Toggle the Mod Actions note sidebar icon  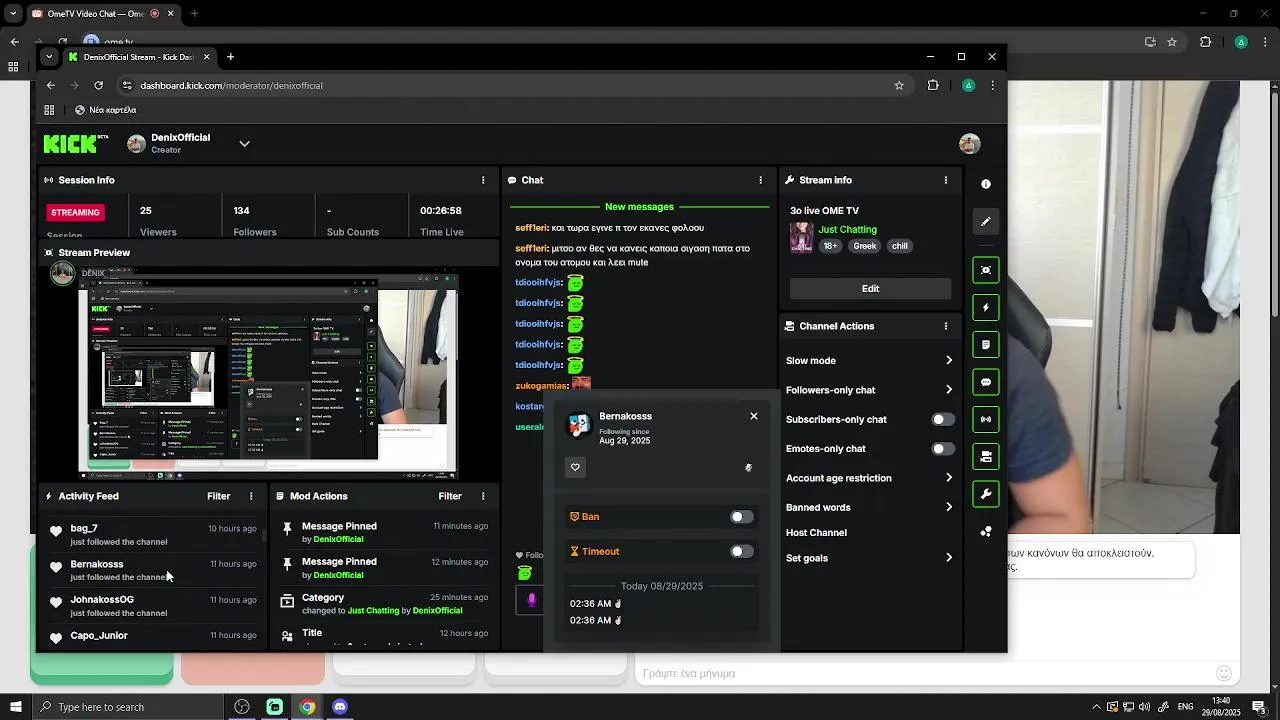coord(986,345)
